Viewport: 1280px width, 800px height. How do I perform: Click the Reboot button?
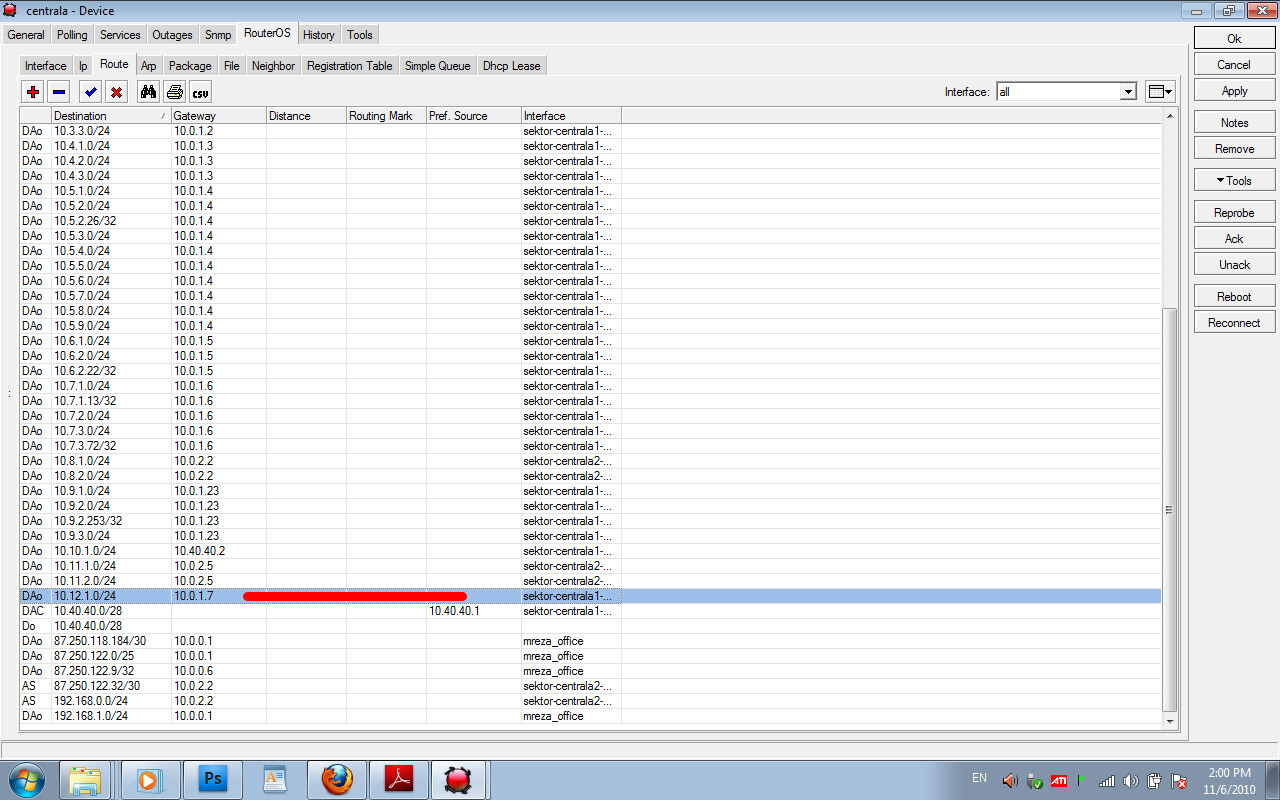(1233, 296)
